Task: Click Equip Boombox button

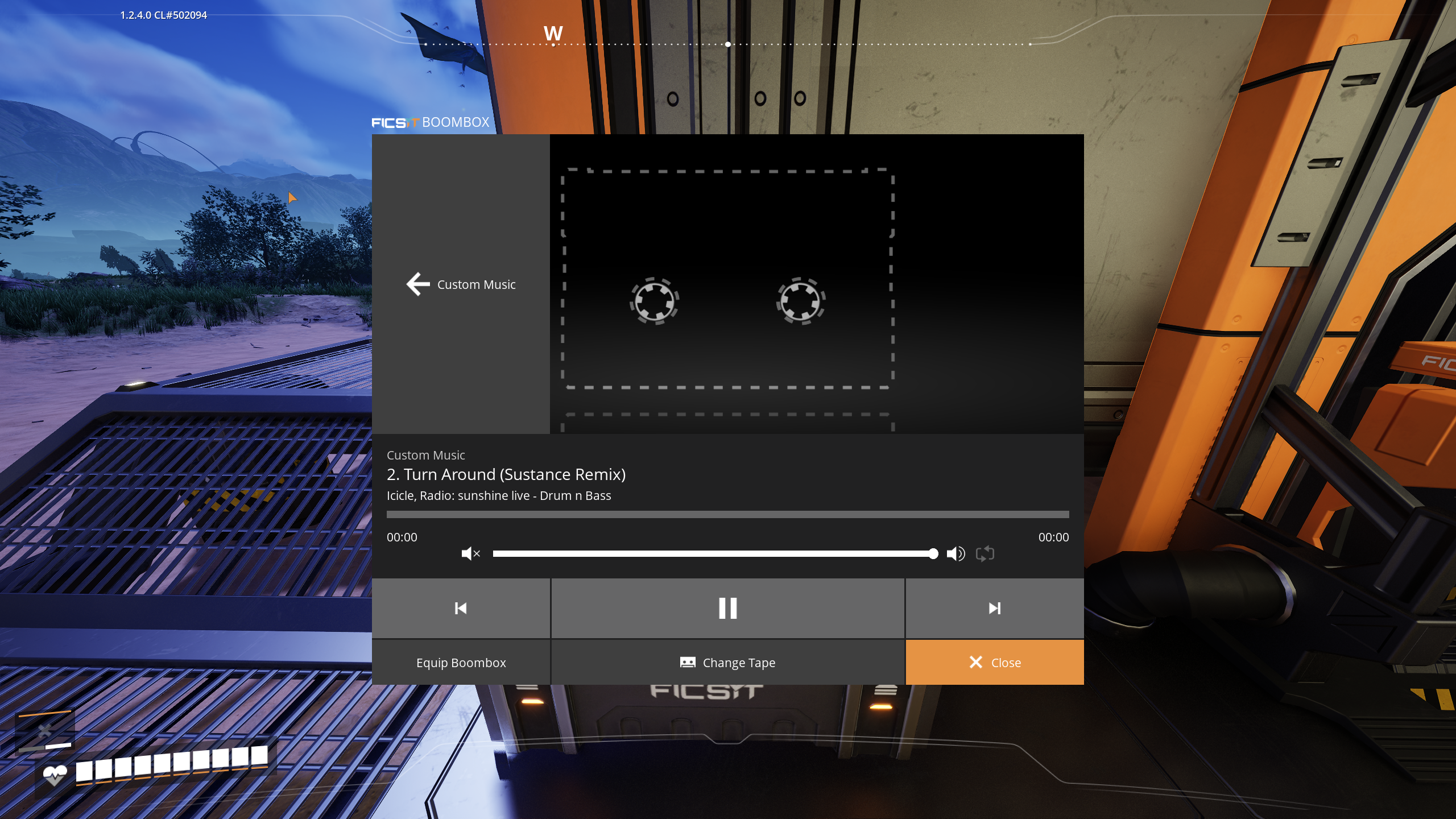Action: pyautogui.click(x=461, y=663)
